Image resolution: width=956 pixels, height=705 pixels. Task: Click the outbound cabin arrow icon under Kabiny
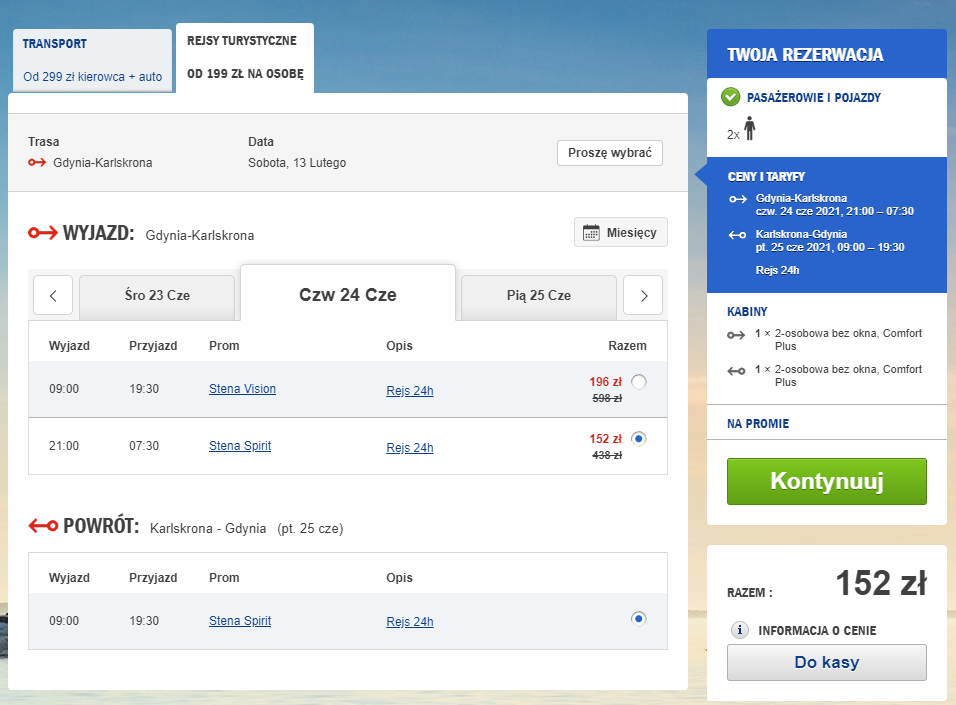pyautogui.click(x=737, y=334)
